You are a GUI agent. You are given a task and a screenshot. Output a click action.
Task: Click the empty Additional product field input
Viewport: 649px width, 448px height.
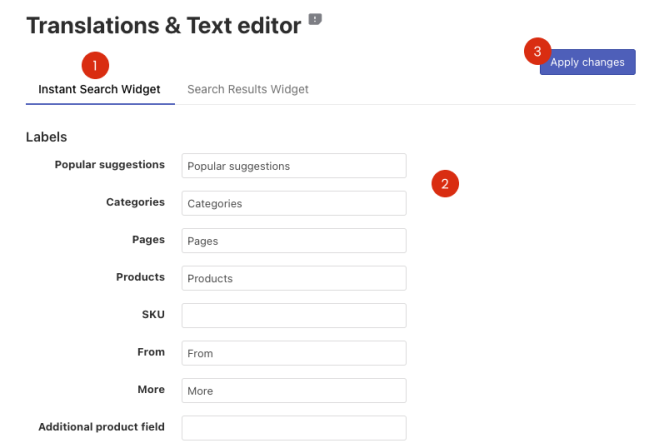click(x=294, y=428)
